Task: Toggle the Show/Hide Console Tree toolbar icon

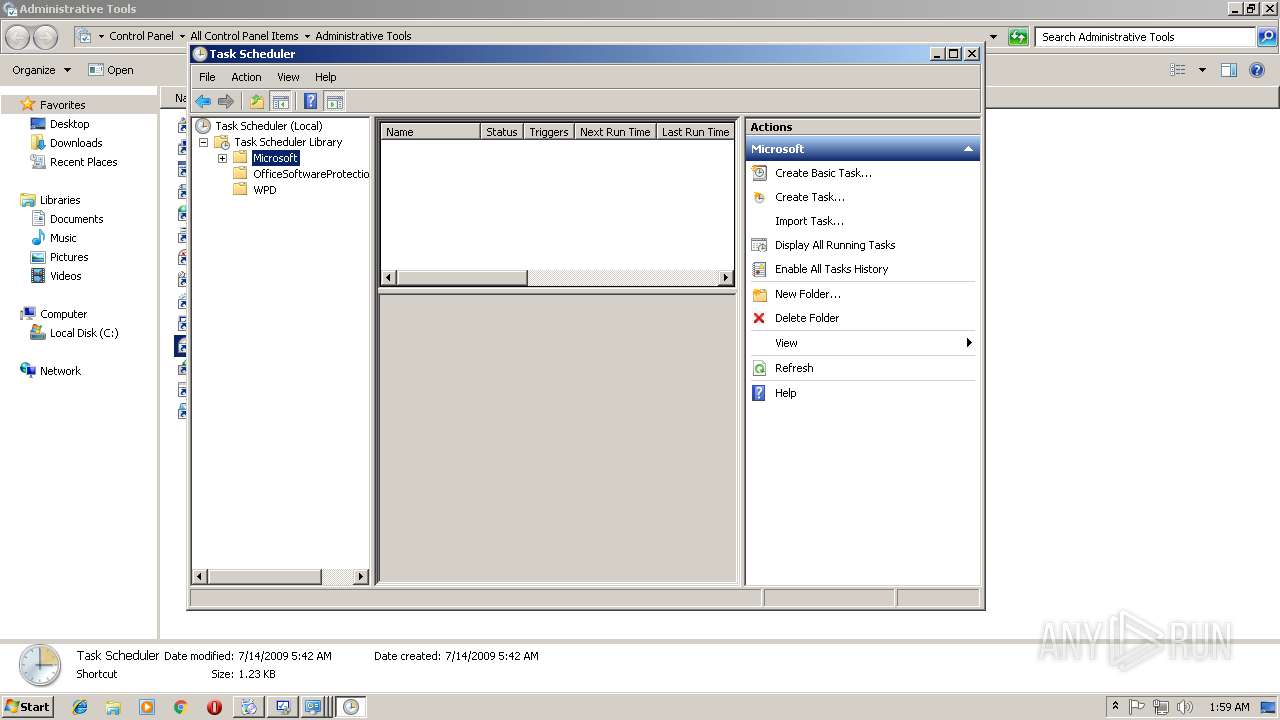Action: 281,101
